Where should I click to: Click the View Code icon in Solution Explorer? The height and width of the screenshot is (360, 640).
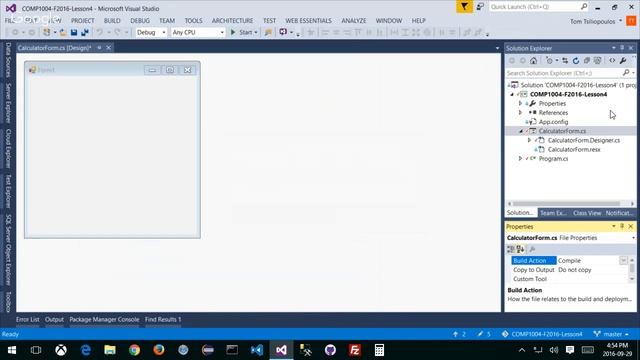(x=612, y=61)
